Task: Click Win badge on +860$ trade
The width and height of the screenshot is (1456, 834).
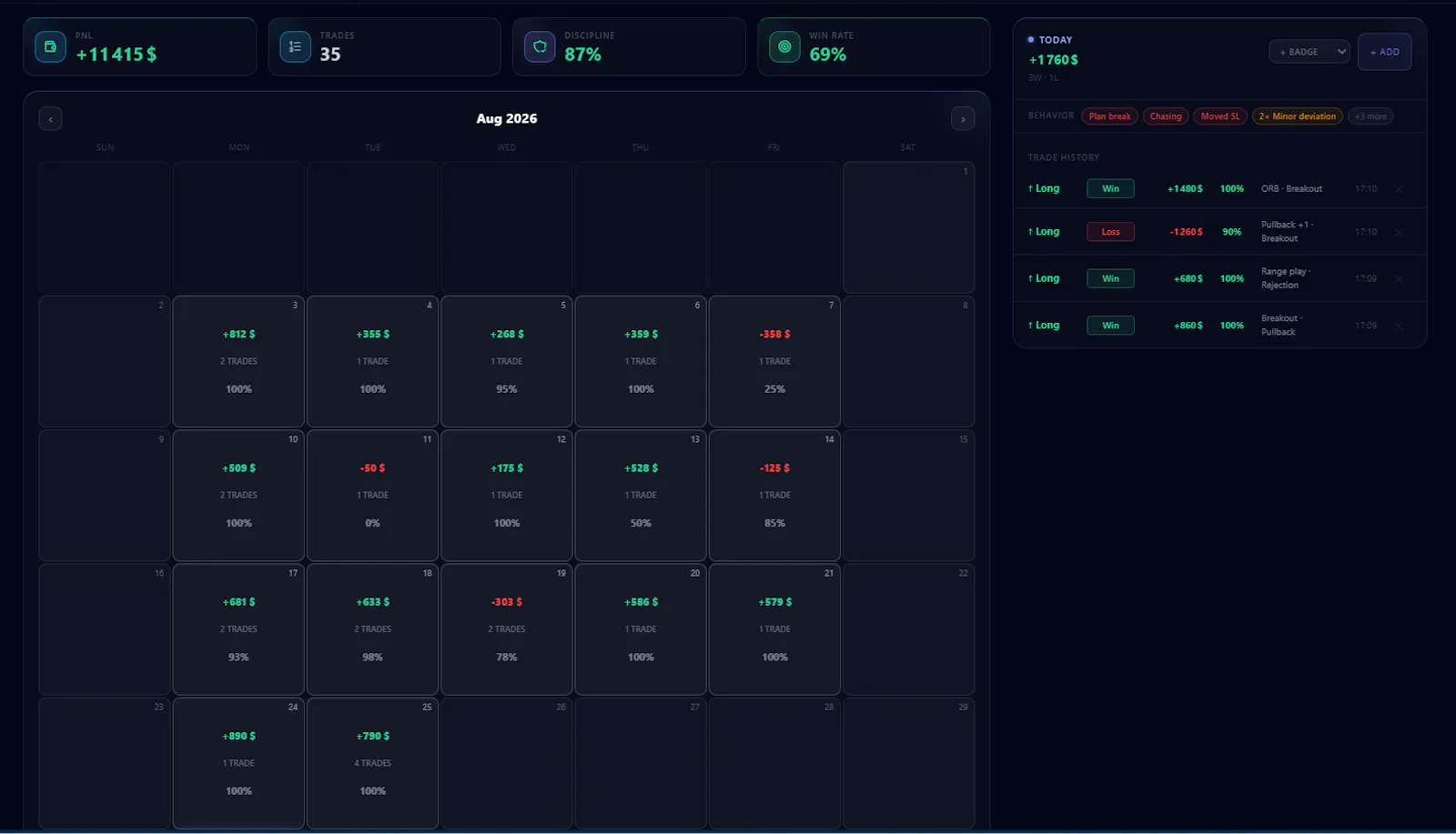Action: pyautogui.click(x=1110, y=326)
